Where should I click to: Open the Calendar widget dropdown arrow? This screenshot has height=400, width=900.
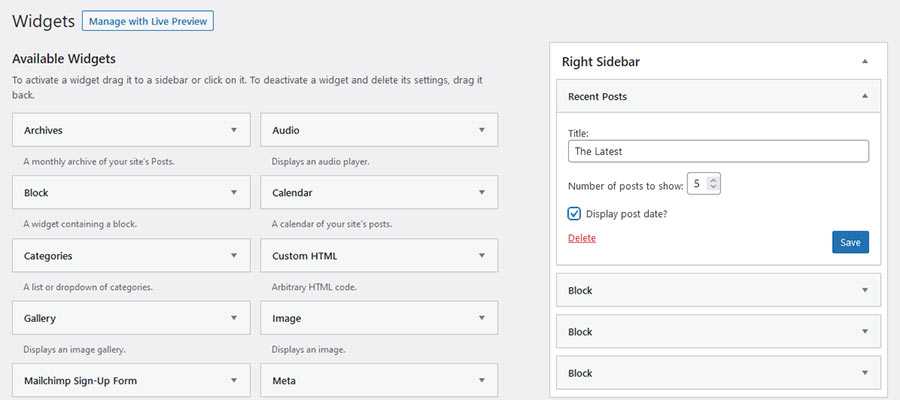(481, 193)
